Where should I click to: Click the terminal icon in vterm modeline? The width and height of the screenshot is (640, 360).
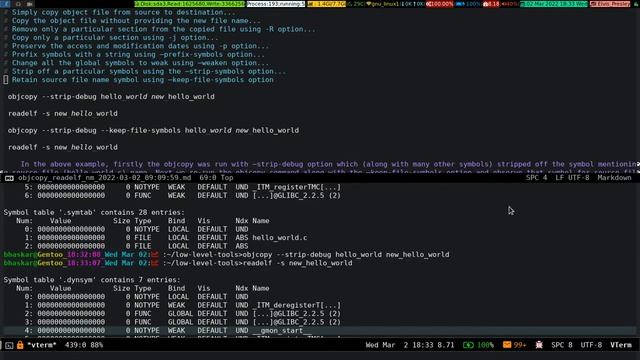9,345
